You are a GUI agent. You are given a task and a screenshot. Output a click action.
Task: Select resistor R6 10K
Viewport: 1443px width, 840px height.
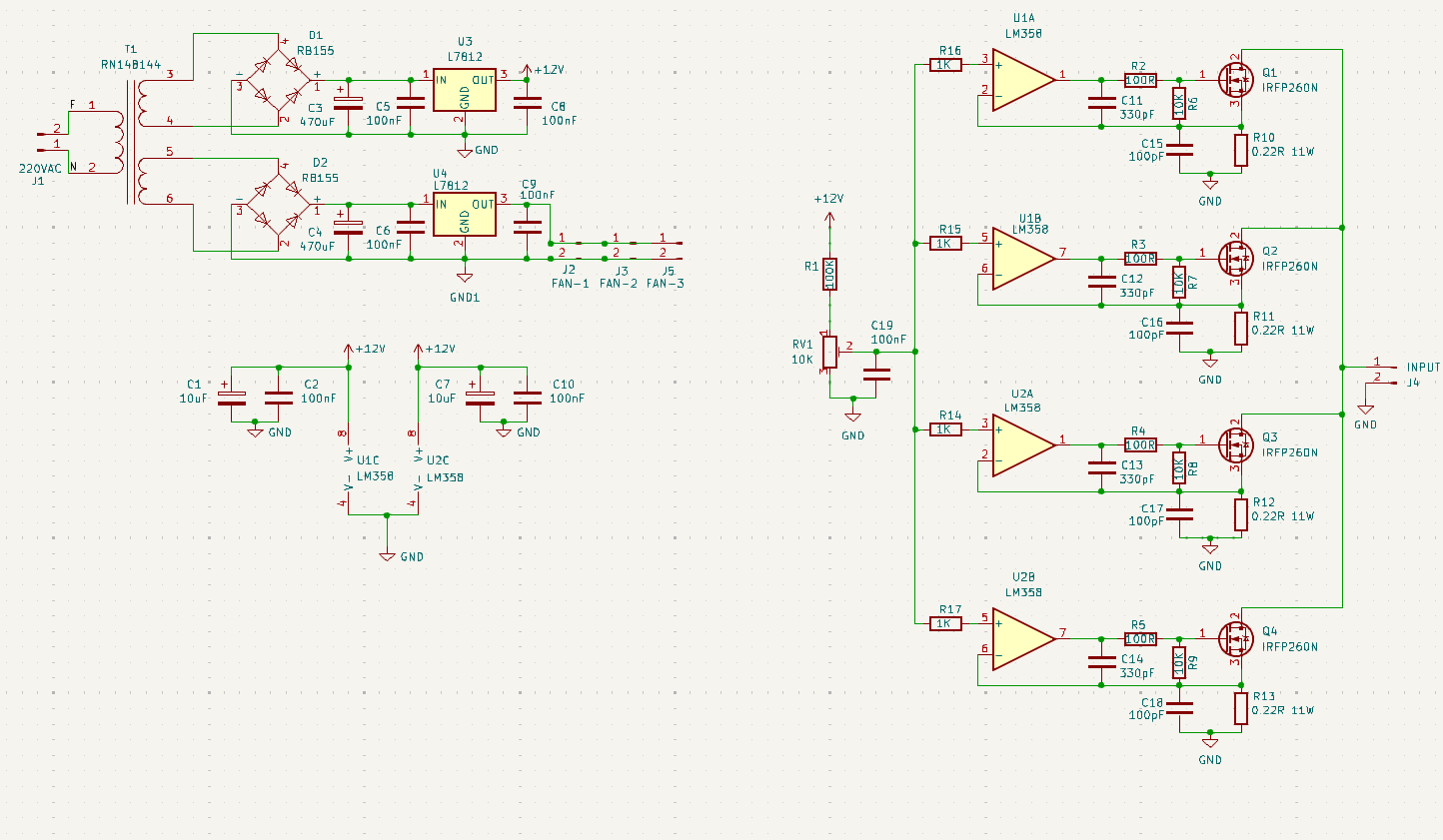point(1179,102)
